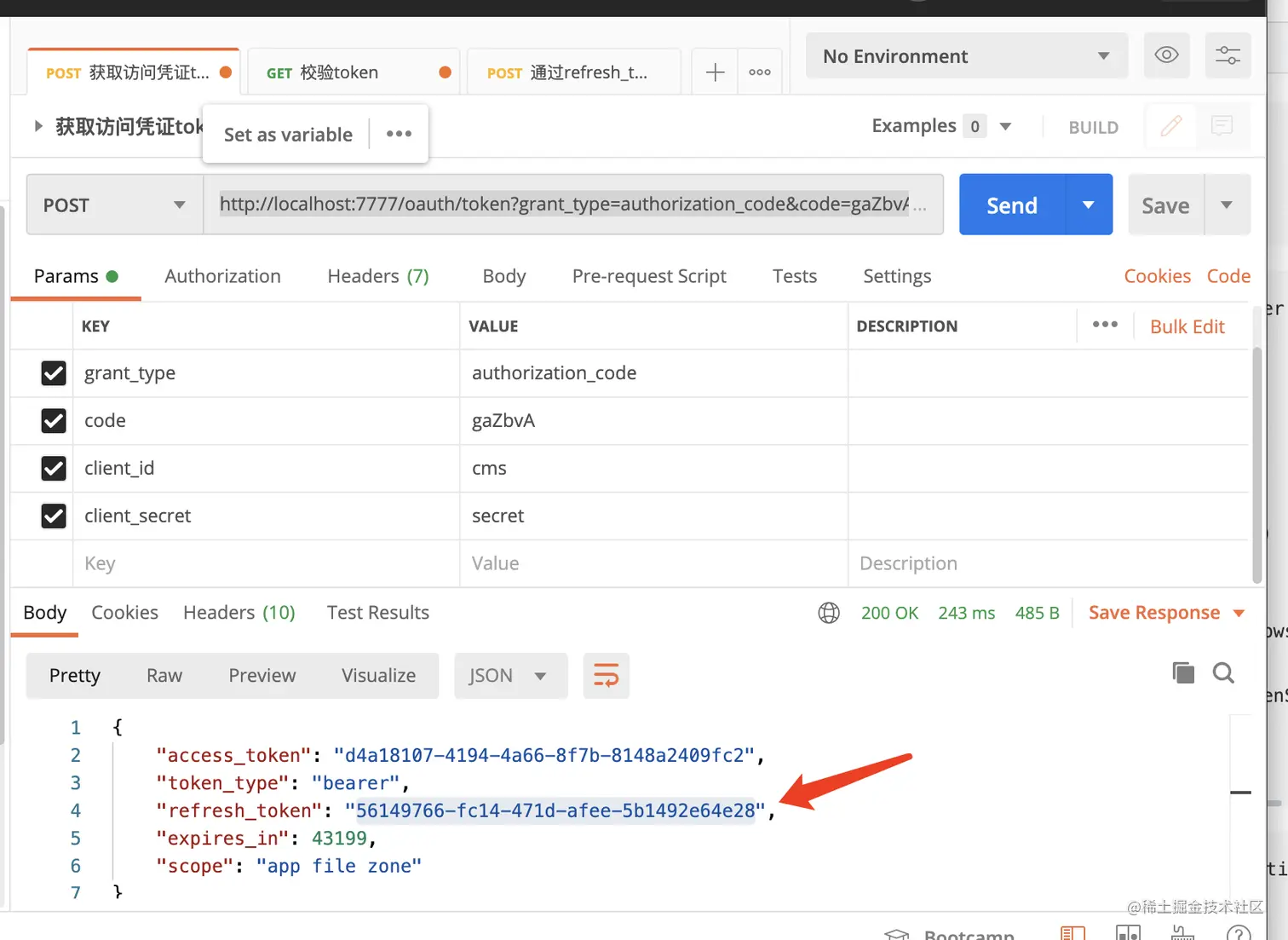Open the Send button dropdown arrow
1288x940 pixels.
(x=1089, y=205)
